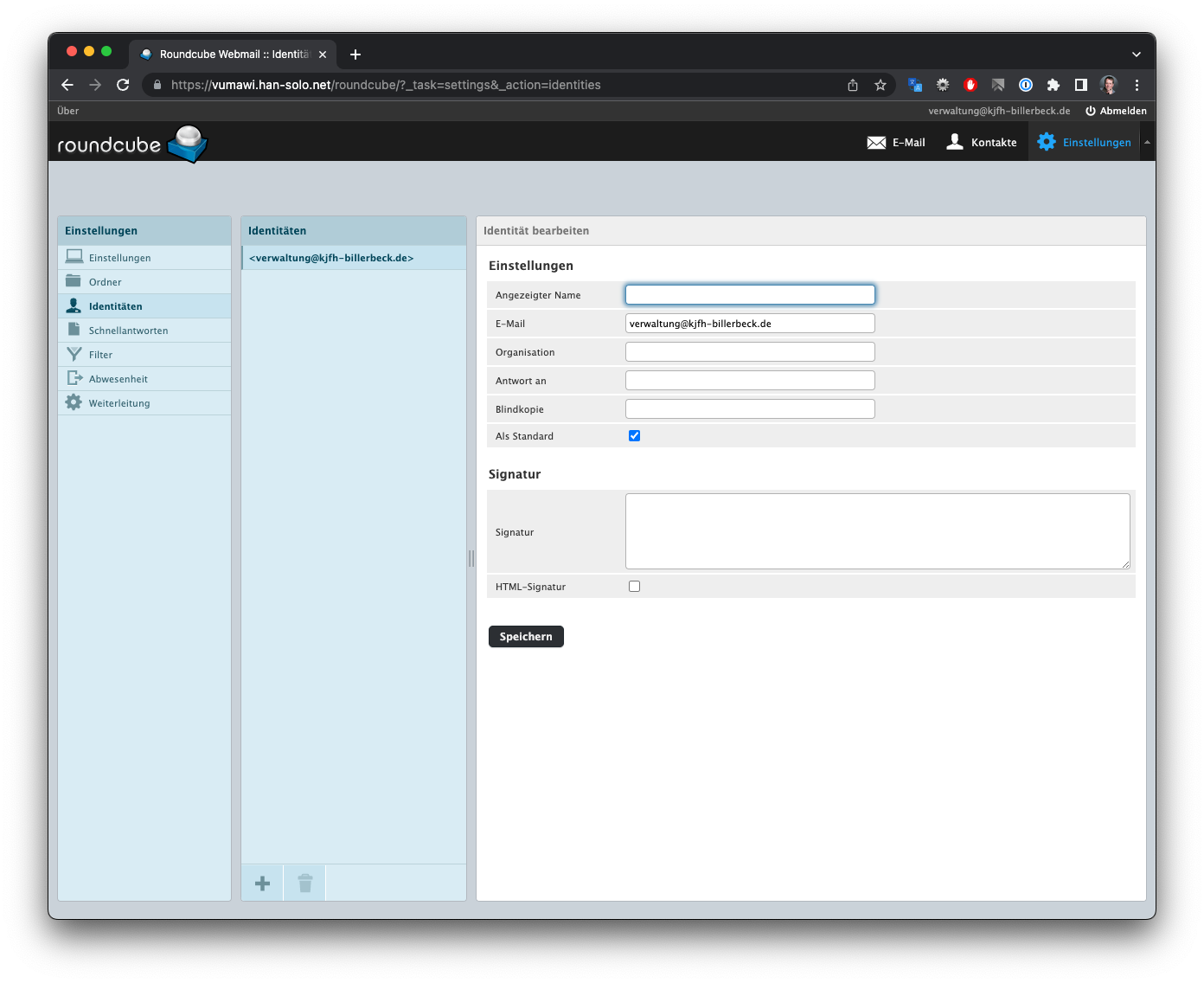Open Ordner settings in sidebar
The image size is (1204, 983).
click(105, 282)
